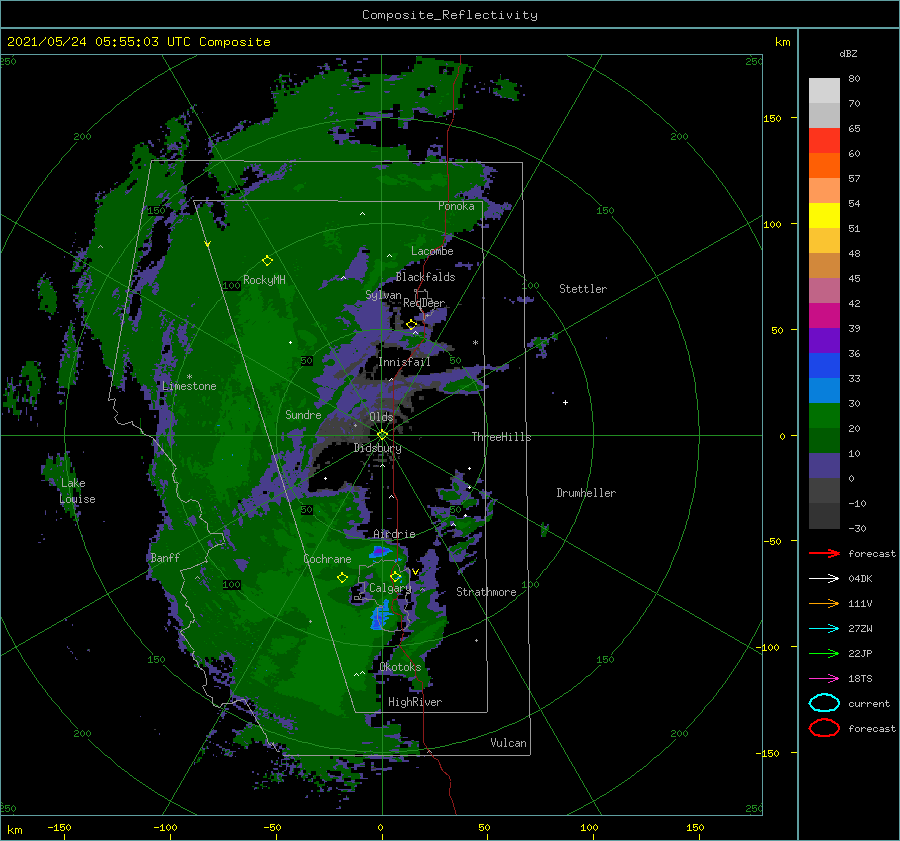Click the ThreeHills label
The height and width of the screenshot is (841, 900).
502,437
